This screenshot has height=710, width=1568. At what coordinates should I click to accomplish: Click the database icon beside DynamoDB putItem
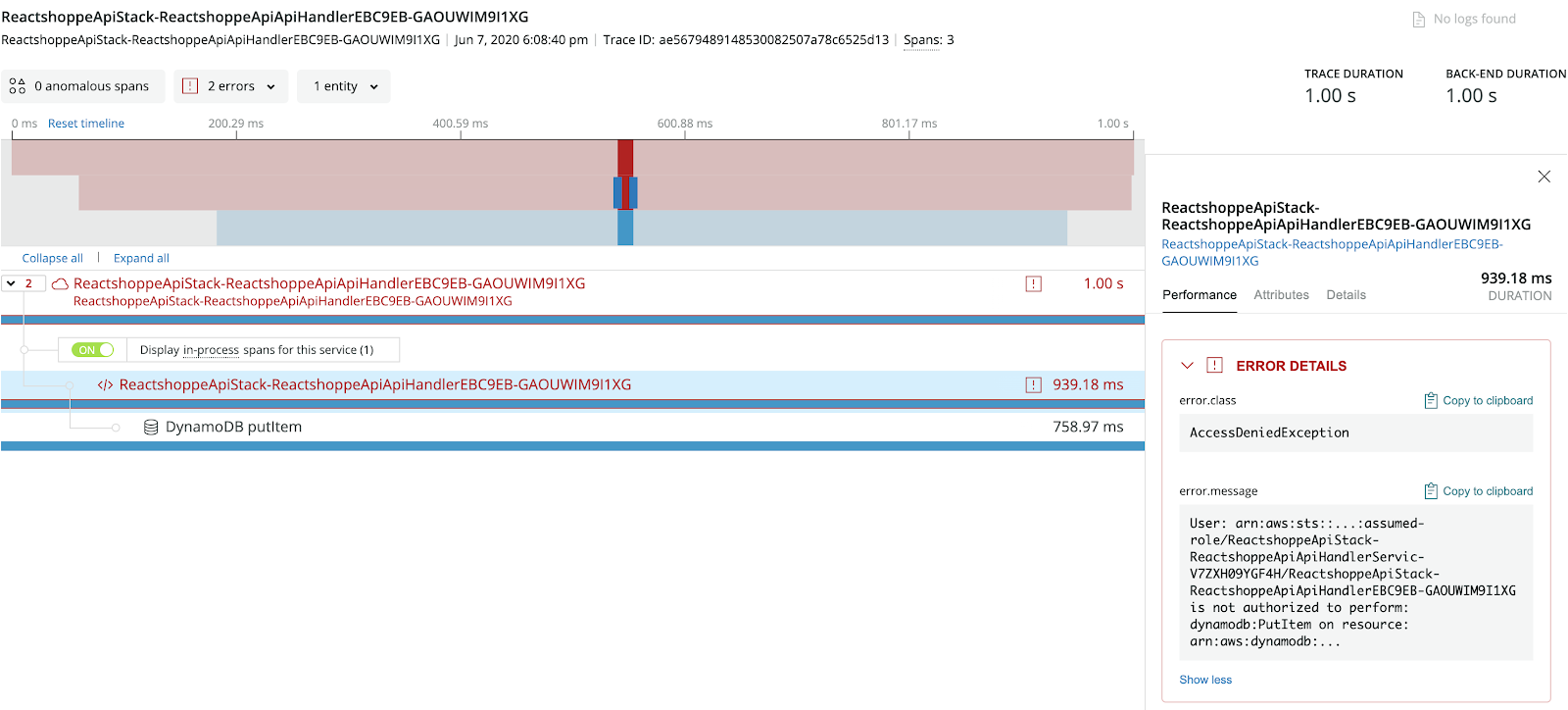pyautogui.click(x=151, y=428)
